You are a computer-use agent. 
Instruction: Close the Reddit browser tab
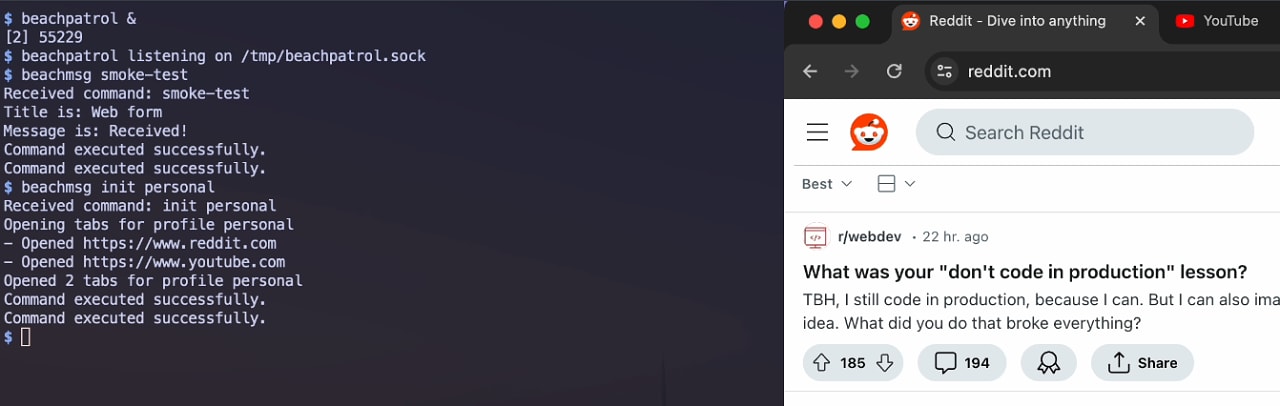(x=1140, y=21)
